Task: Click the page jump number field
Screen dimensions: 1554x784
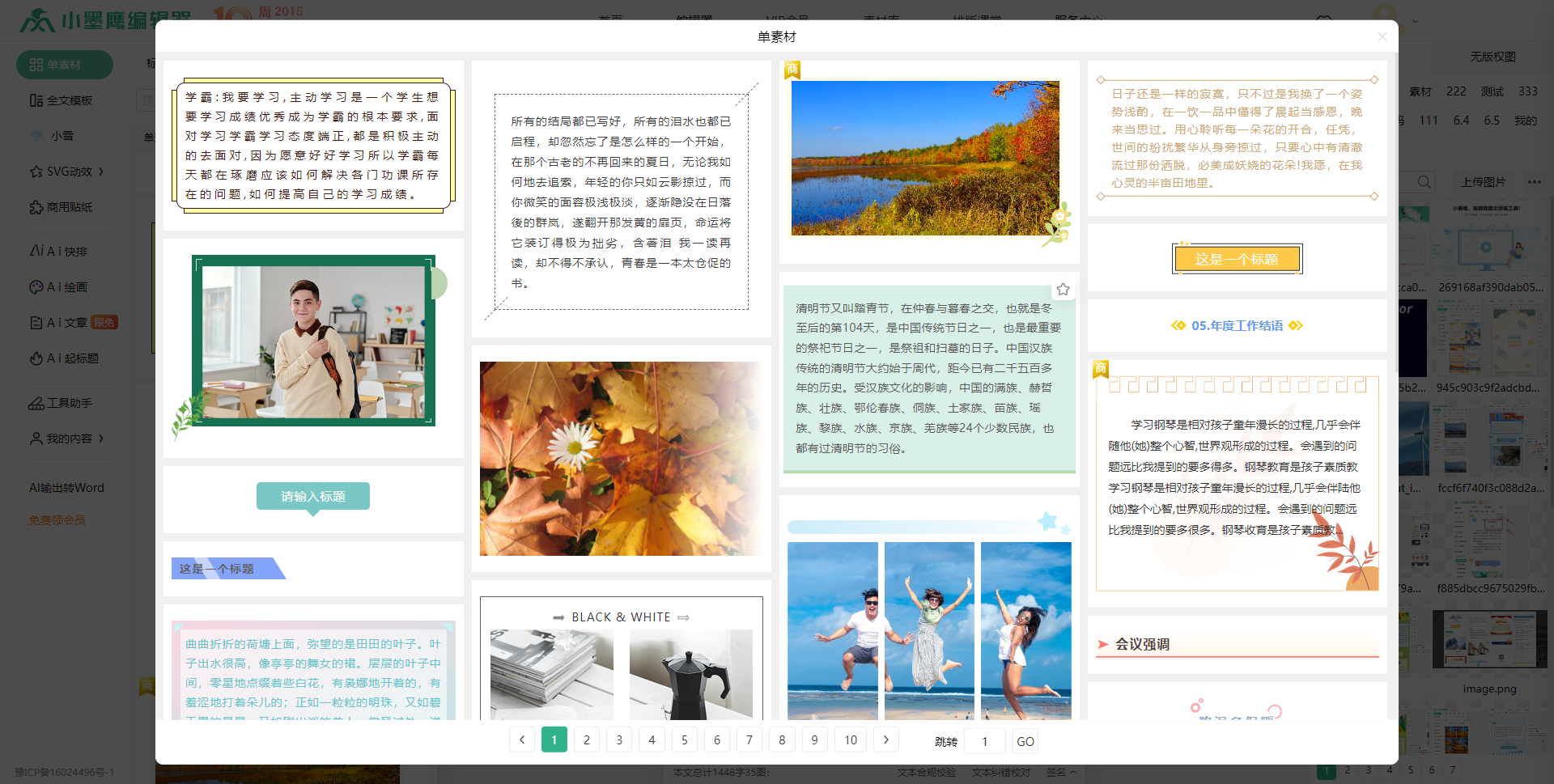Action: point(985,741)
